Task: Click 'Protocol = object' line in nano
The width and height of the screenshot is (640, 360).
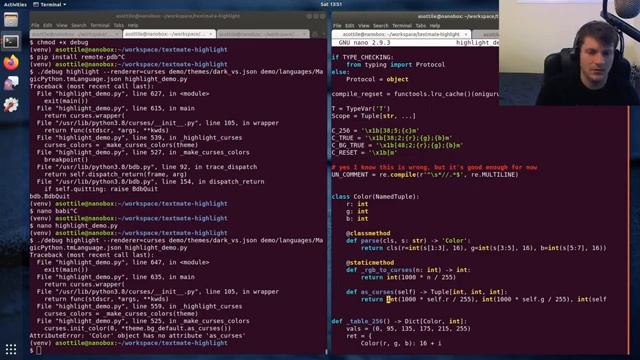Action: point(377,80)
